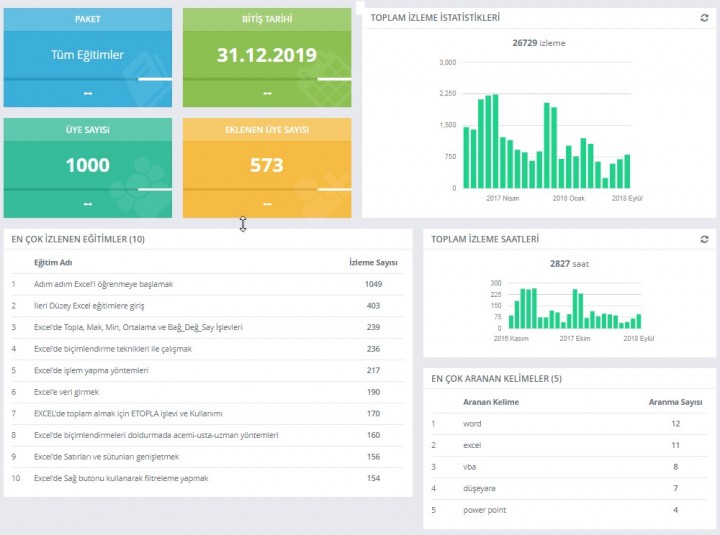Click the arrow icon on Üye Sayısı card
Image resolution: width=720 pixels, height=535 pixels.
tap(87, 204)
